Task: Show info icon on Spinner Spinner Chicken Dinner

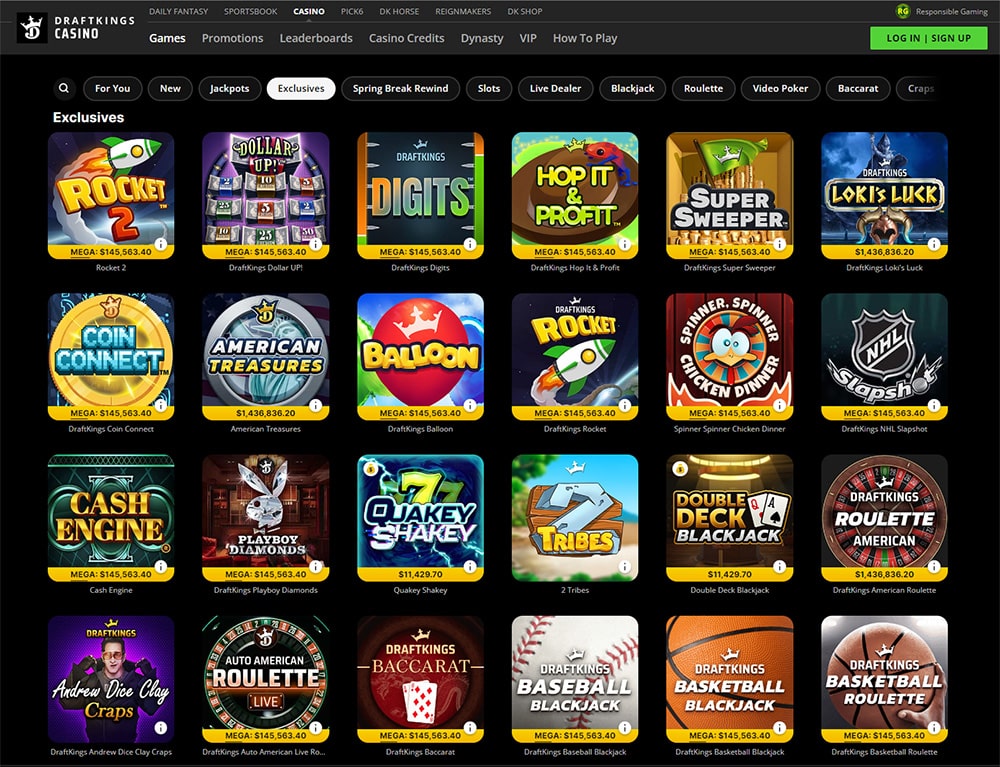Action: (779, 405)
